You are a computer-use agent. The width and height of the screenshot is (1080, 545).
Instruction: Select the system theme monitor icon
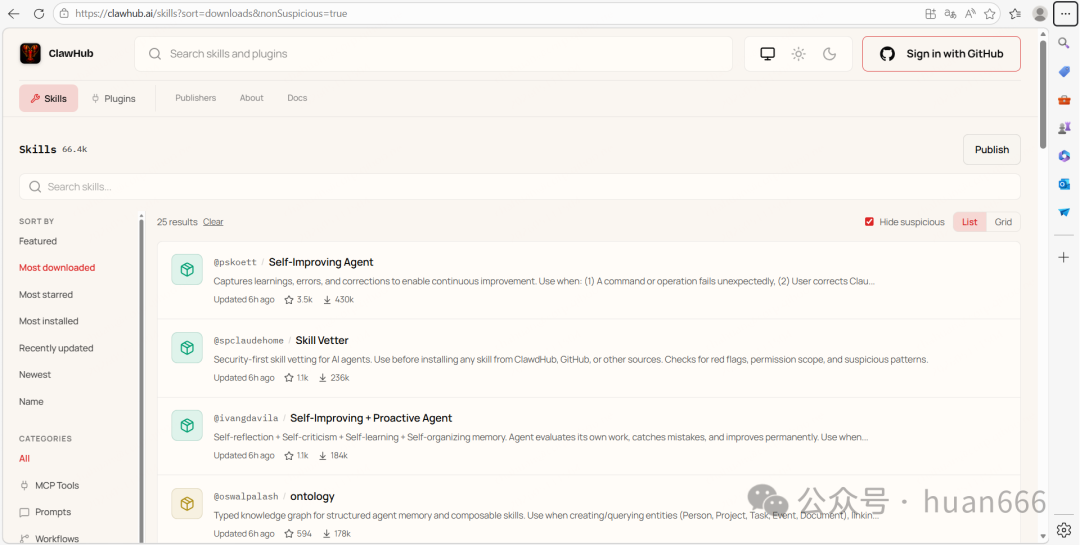click(x=767, y=54)
